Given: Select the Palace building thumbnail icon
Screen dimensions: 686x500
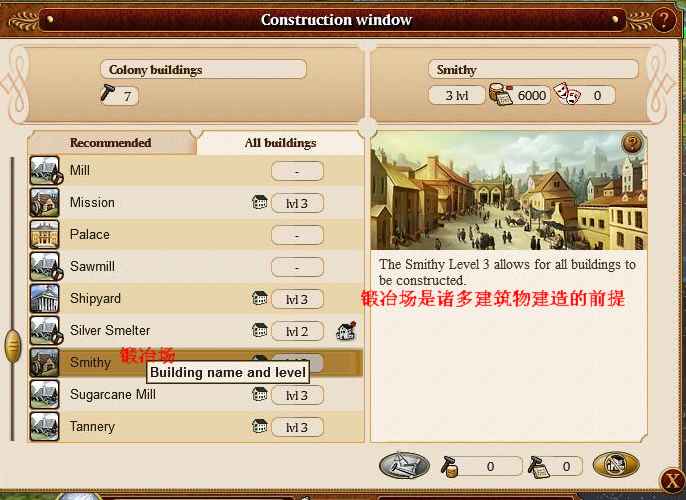Looking at the screenshot, I should coord(45,234).
